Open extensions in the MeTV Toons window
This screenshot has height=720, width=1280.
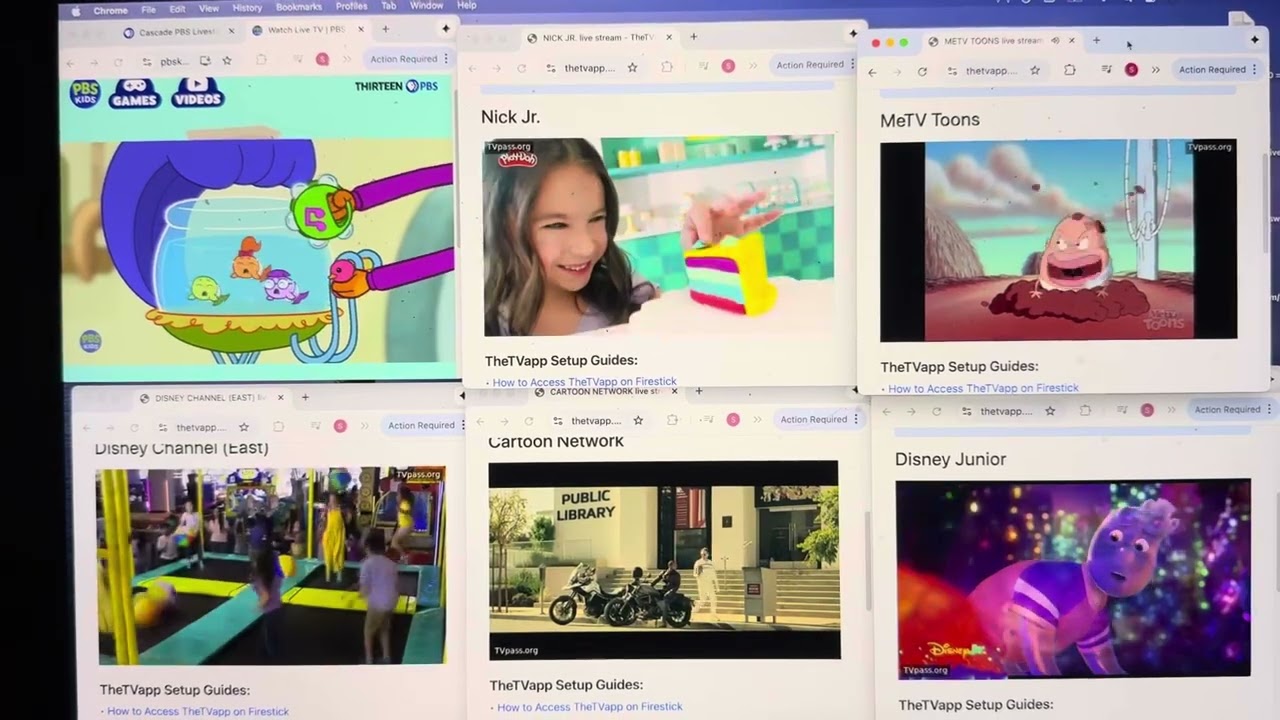(x=1069, y=70)
